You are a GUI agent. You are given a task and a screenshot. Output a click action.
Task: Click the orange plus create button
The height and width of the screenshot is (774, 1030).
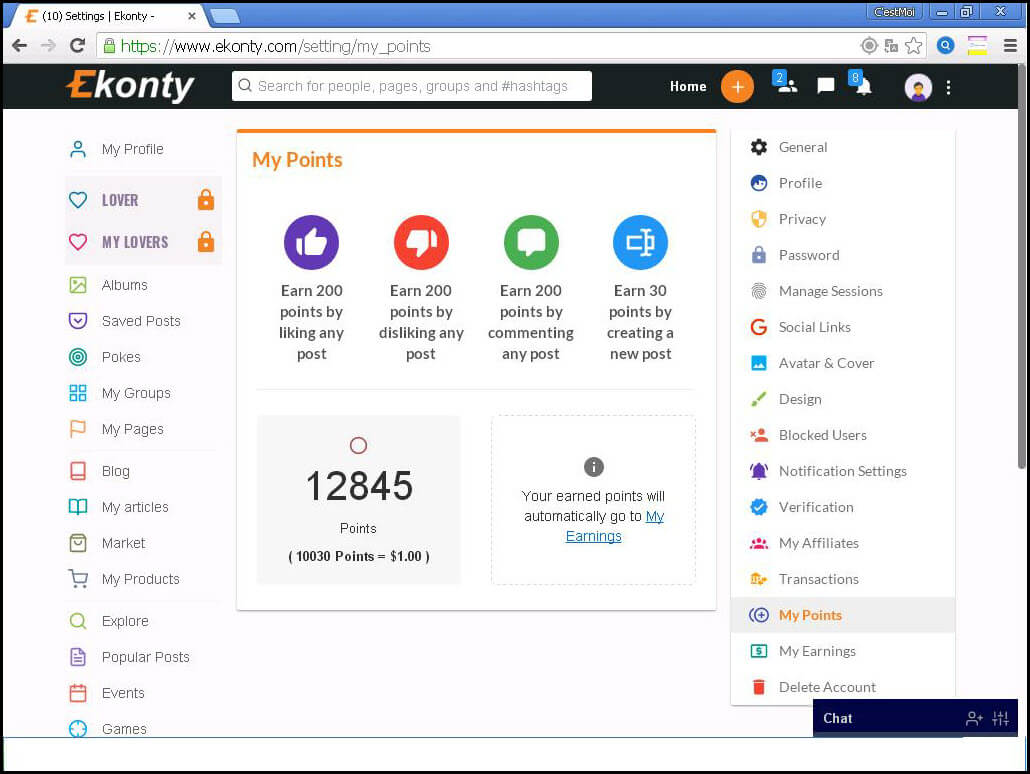click(x=737, y=87)
